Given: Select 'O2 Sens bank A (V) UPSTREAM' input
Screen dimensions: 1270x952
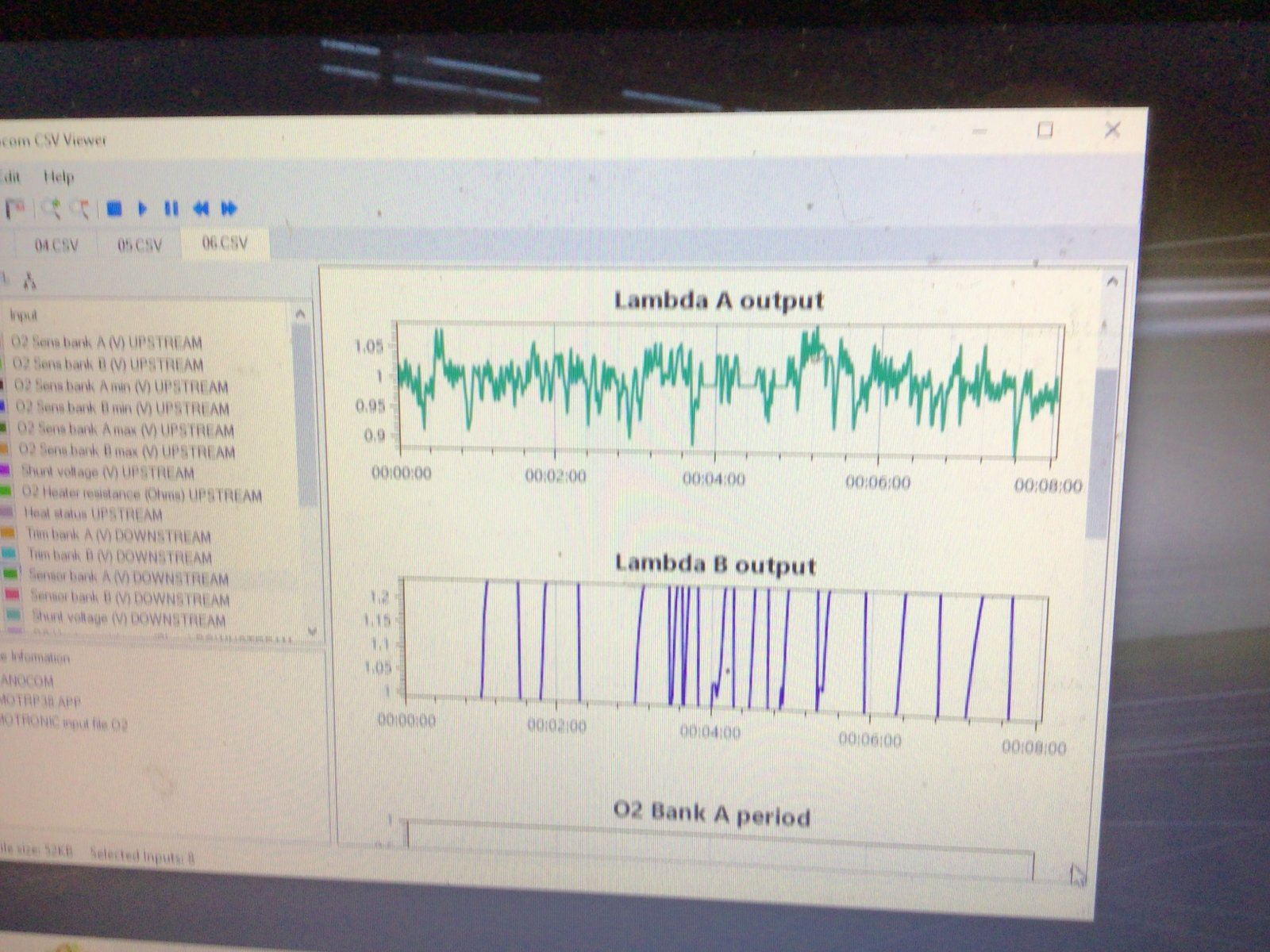Looking at the screenshot, I should tap(106, 343).
